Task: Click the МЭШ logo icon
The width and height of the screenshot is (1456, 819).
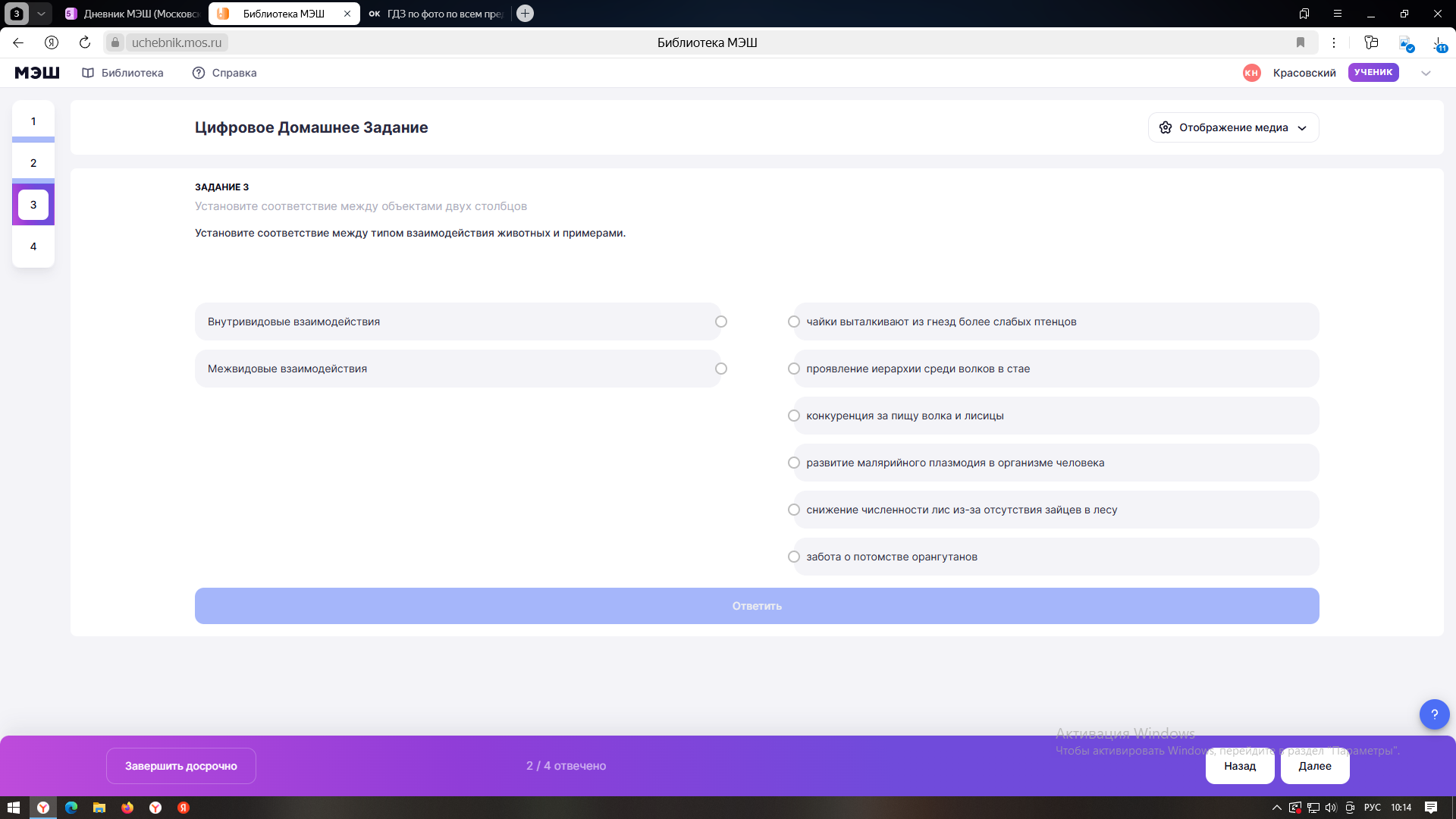Action: (37, 73)
